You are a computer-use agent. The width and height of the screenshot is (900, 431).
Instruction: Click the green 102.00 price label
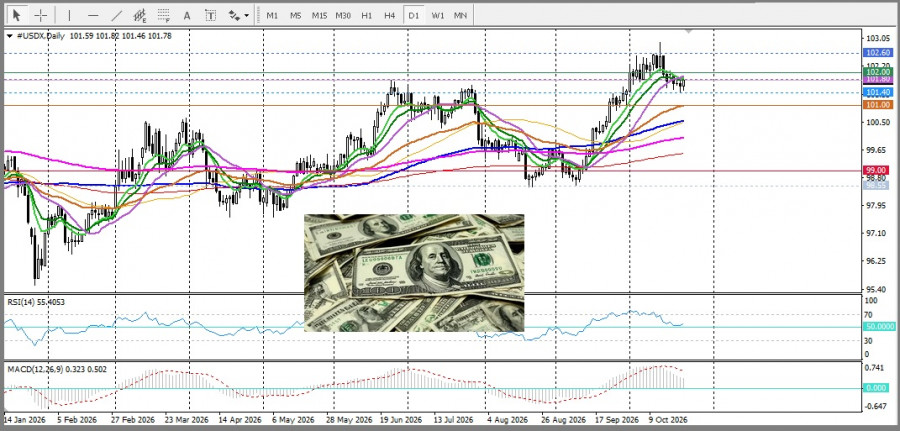878,72
